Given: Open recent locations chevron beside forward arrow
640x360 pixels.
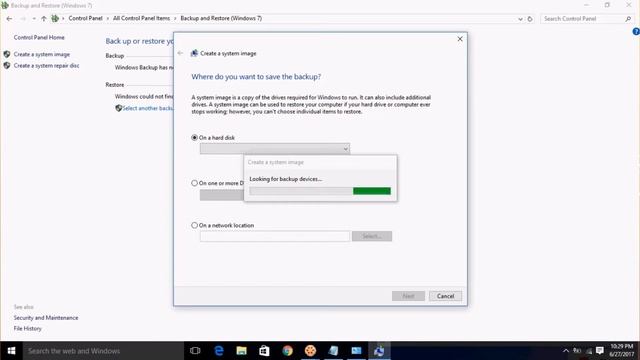Looking at the screenshot, I should click(34, 19).
